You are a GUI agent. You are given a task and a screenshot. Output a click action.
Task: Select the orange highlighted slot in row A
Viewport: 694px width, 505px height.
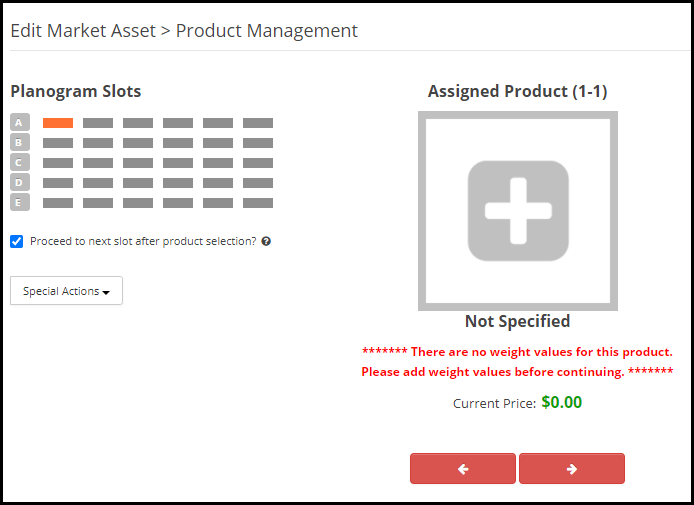[58, 123]
